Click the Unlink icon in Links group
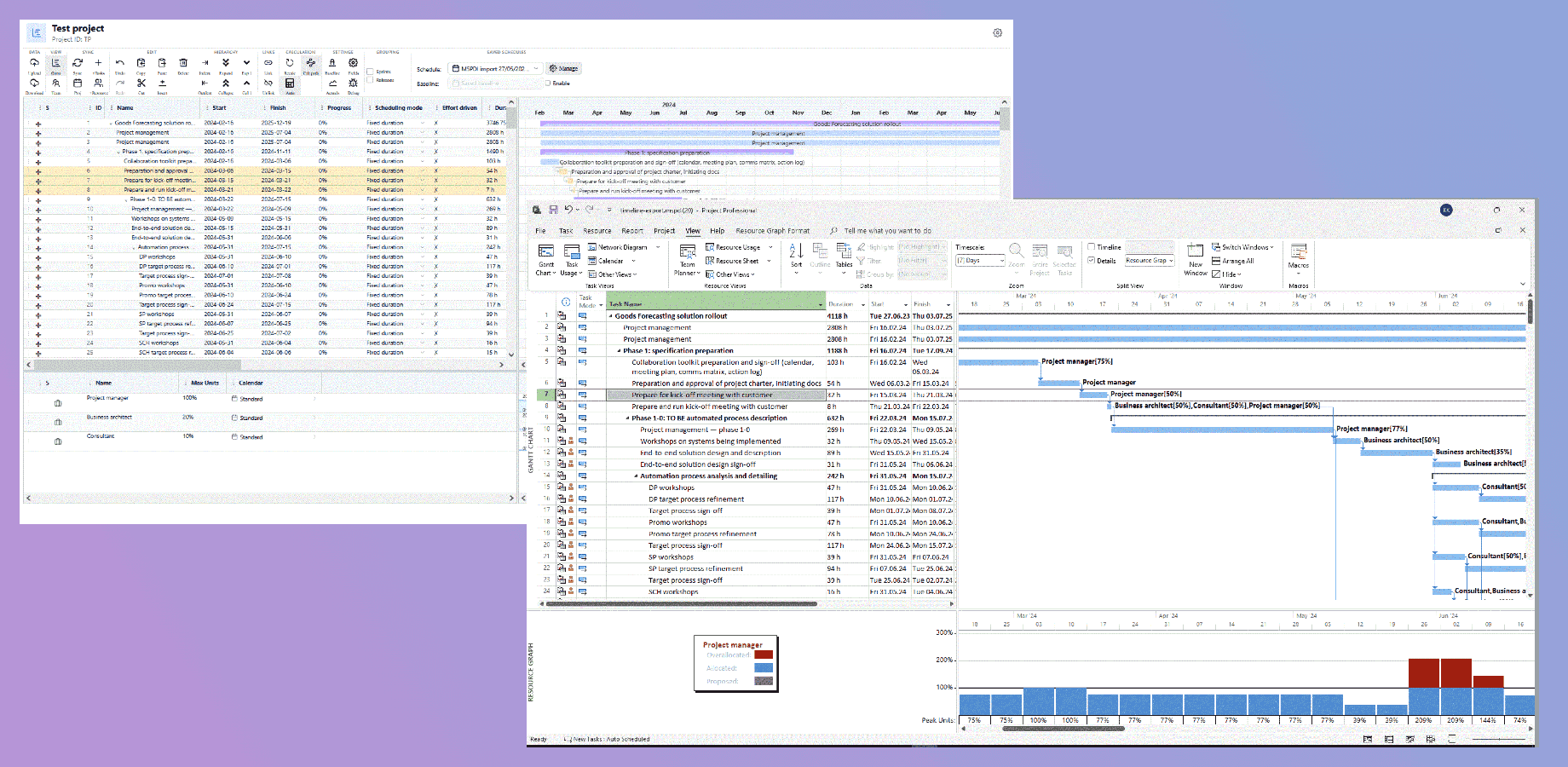 click(x=268, y=83)
